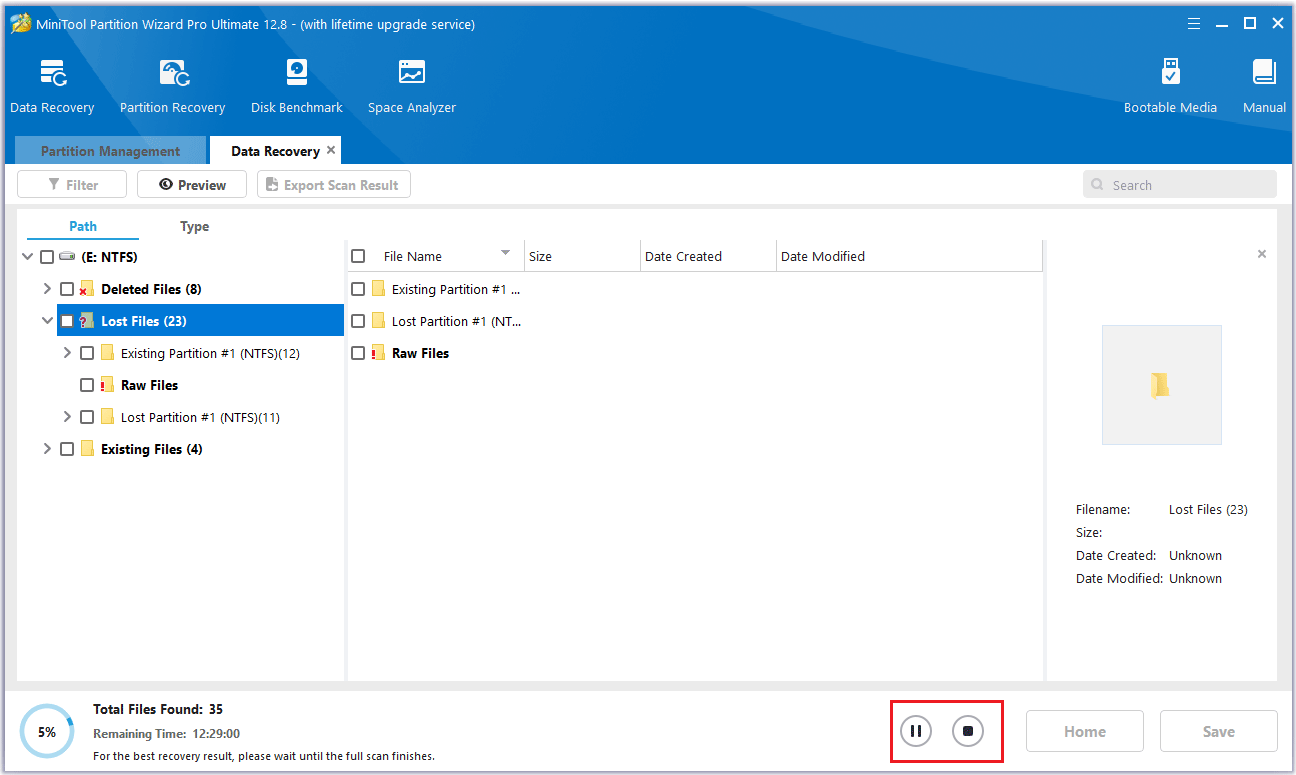Check Lost Partition #1 (NTFS)(11) tree checkbox
Viewport: 1296px width, 775px height.
[x=87, y=417]
